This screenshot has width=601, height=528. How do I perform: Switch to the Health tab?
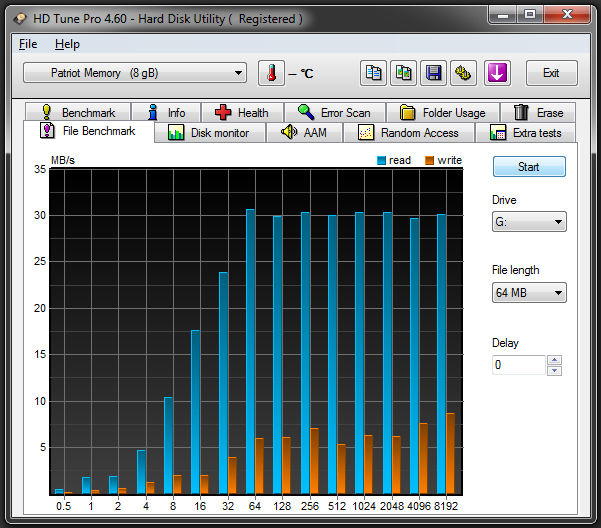[x=241, y=113]
